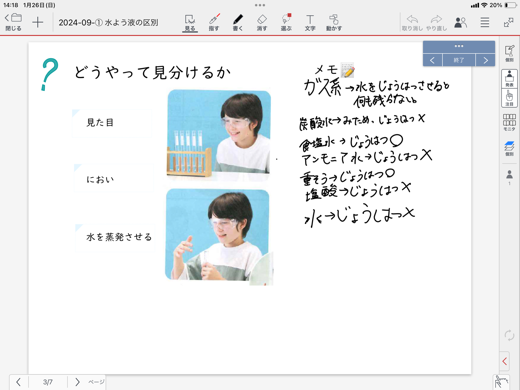Screen dimensions: 520x390
Task: Toggle the 発表 presentation mode
Action: pyautogui.click(x=509, y=79)
